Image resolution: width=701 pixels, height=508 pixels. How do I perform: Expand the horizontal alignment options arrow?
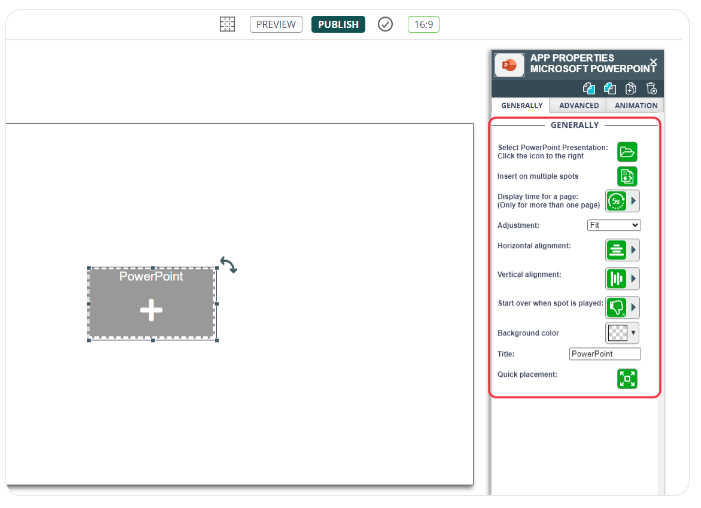pyautogui.click(x=633, y=250)
